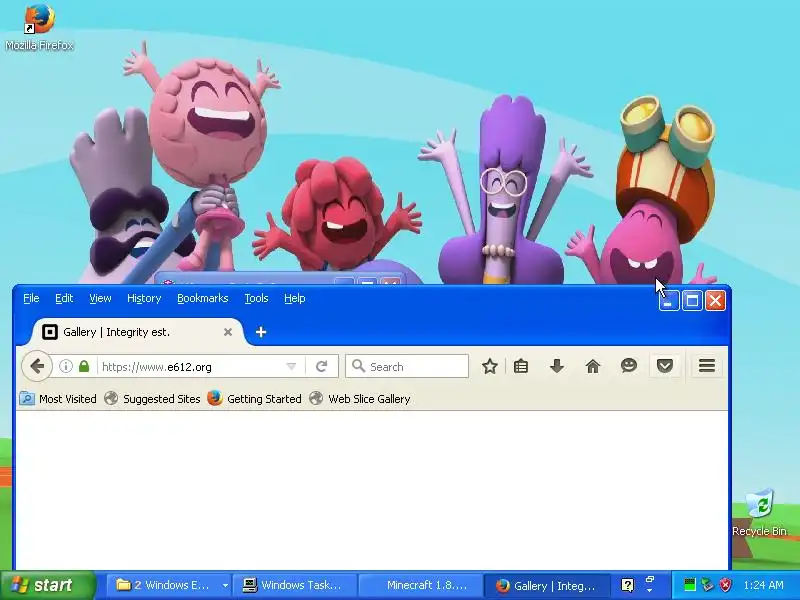
Task: Switch to Windows Task Manager taskbar button
Action: 295,585
